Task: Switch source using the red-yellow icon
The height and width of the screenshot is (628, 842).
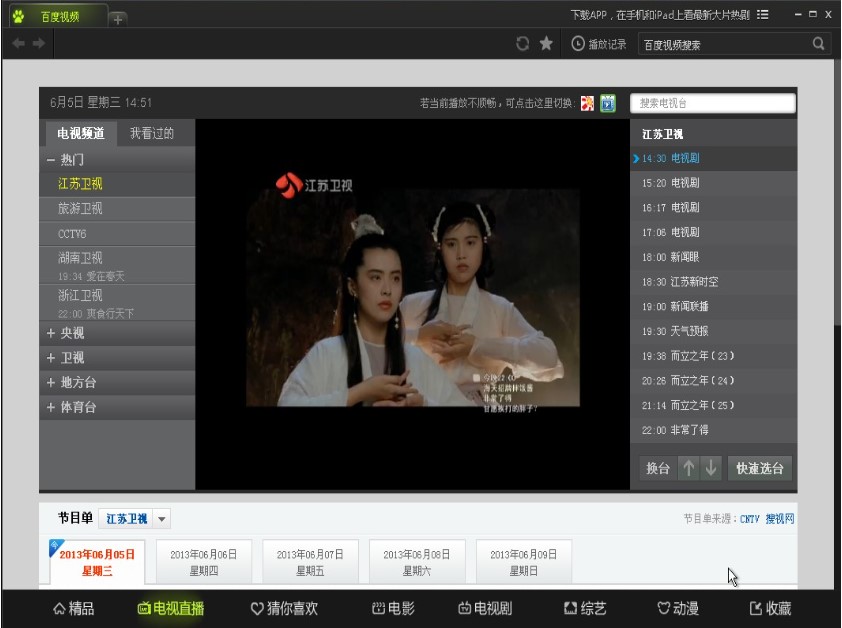Action: pyautogui.click(x=587, y=103)
